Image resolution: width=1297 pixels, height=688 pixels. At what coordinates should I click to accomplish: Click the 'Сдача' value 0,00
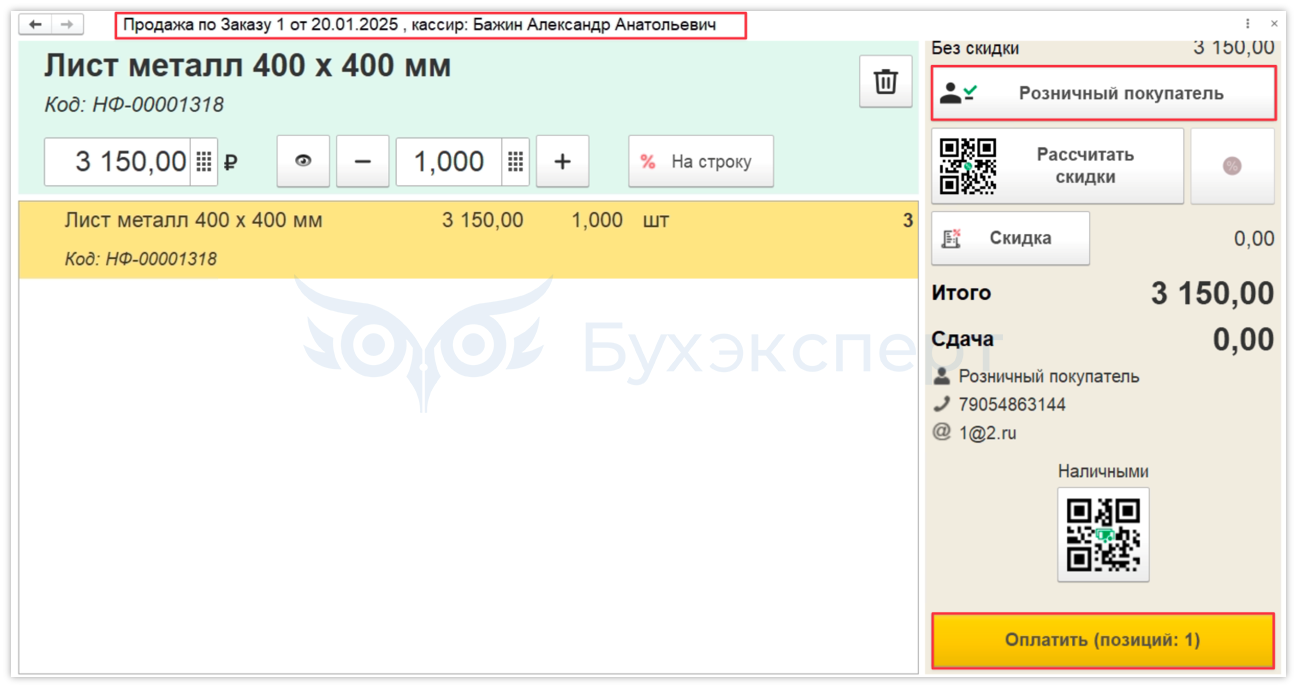point(1243,340)
